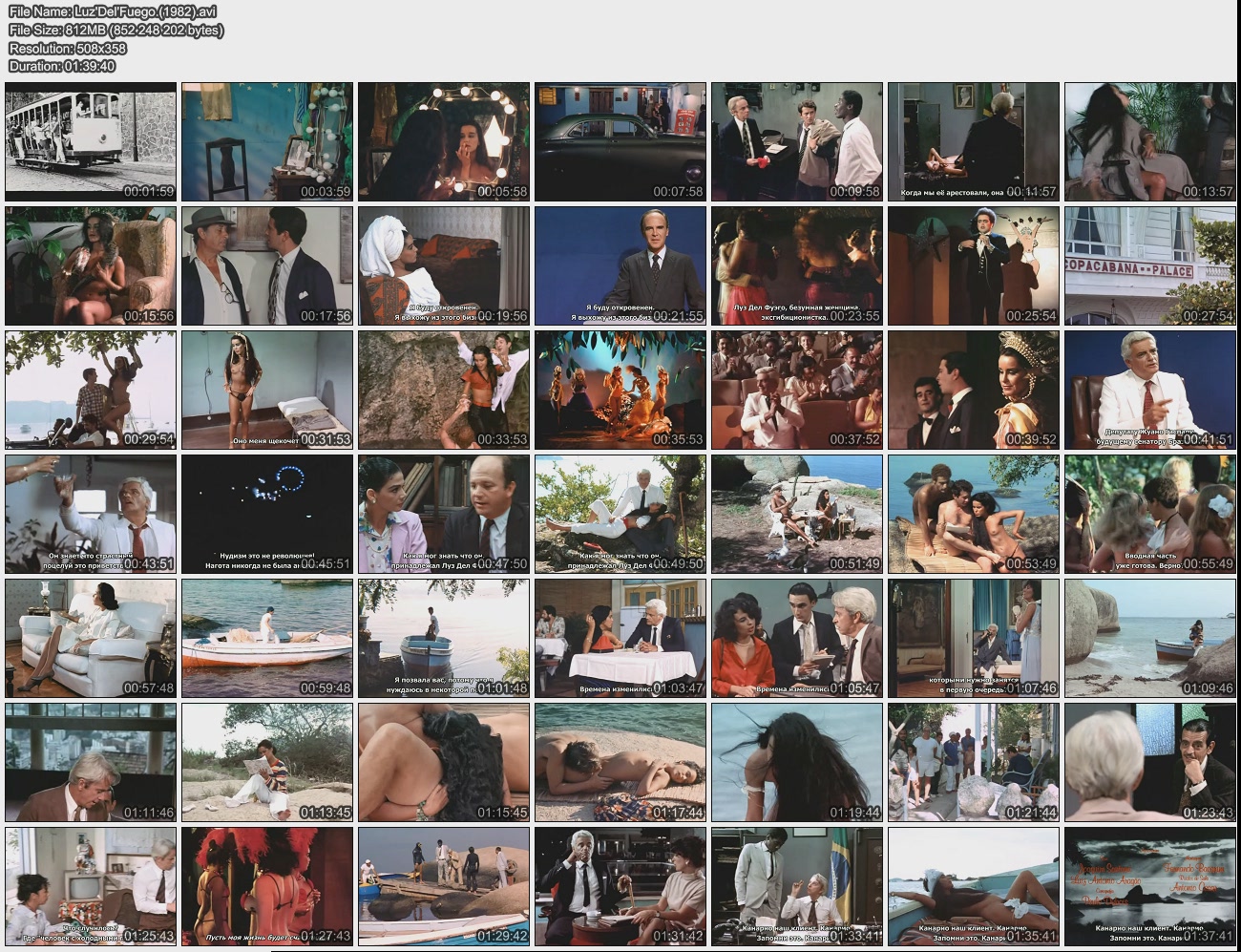The height and width of the screenshot is (952, 1241).
Task: Open the beach rocks thumbnail at 01:09:46
Action: pyautogui.click(x=1150, y=638)
